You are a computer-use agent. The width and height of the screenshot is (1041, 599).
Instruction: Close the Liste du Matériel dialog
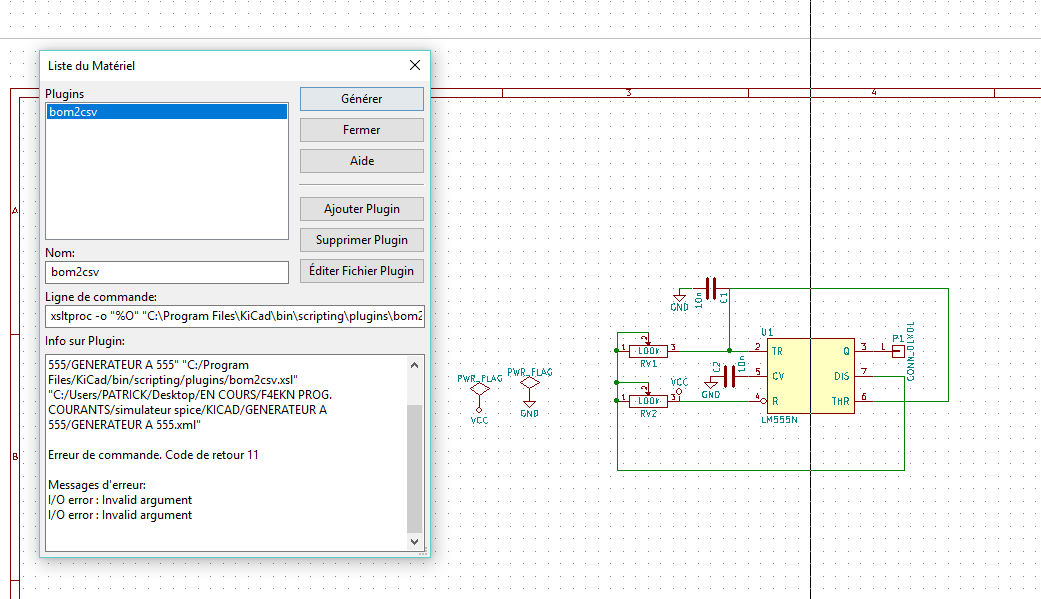coord(415,66)
